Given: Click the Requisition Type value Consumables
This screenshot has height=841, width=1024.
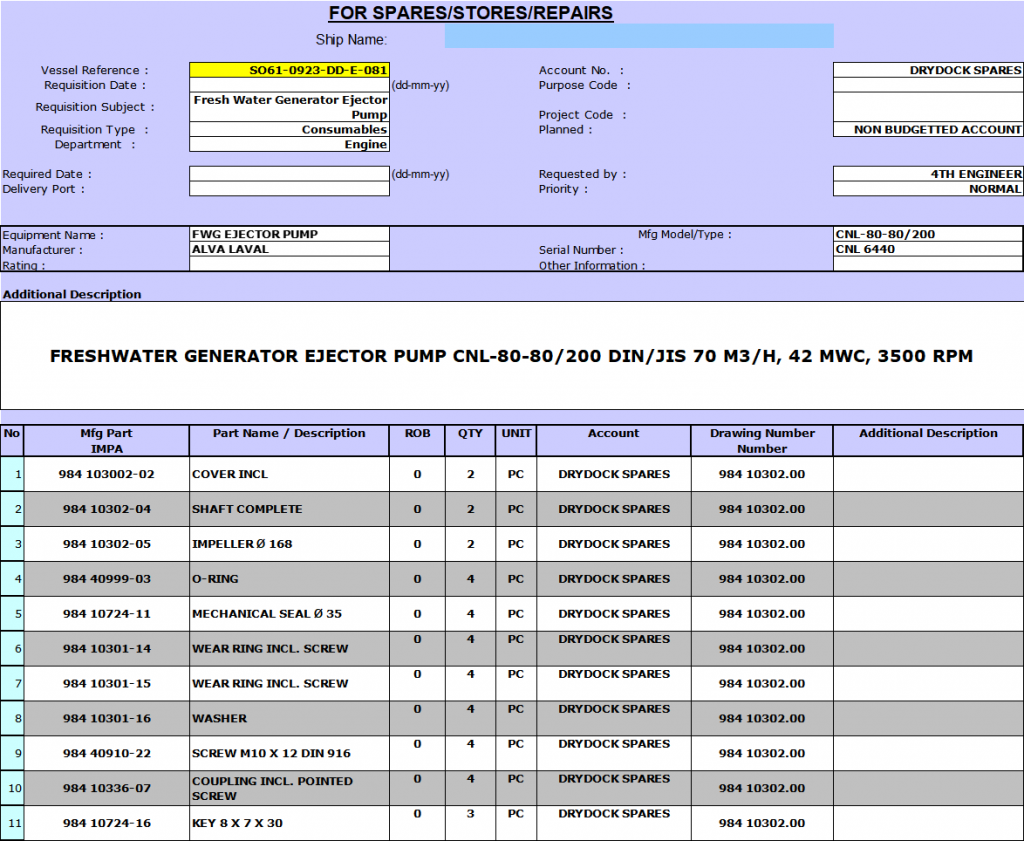Looking at the screenshot, I should [289, 130].
